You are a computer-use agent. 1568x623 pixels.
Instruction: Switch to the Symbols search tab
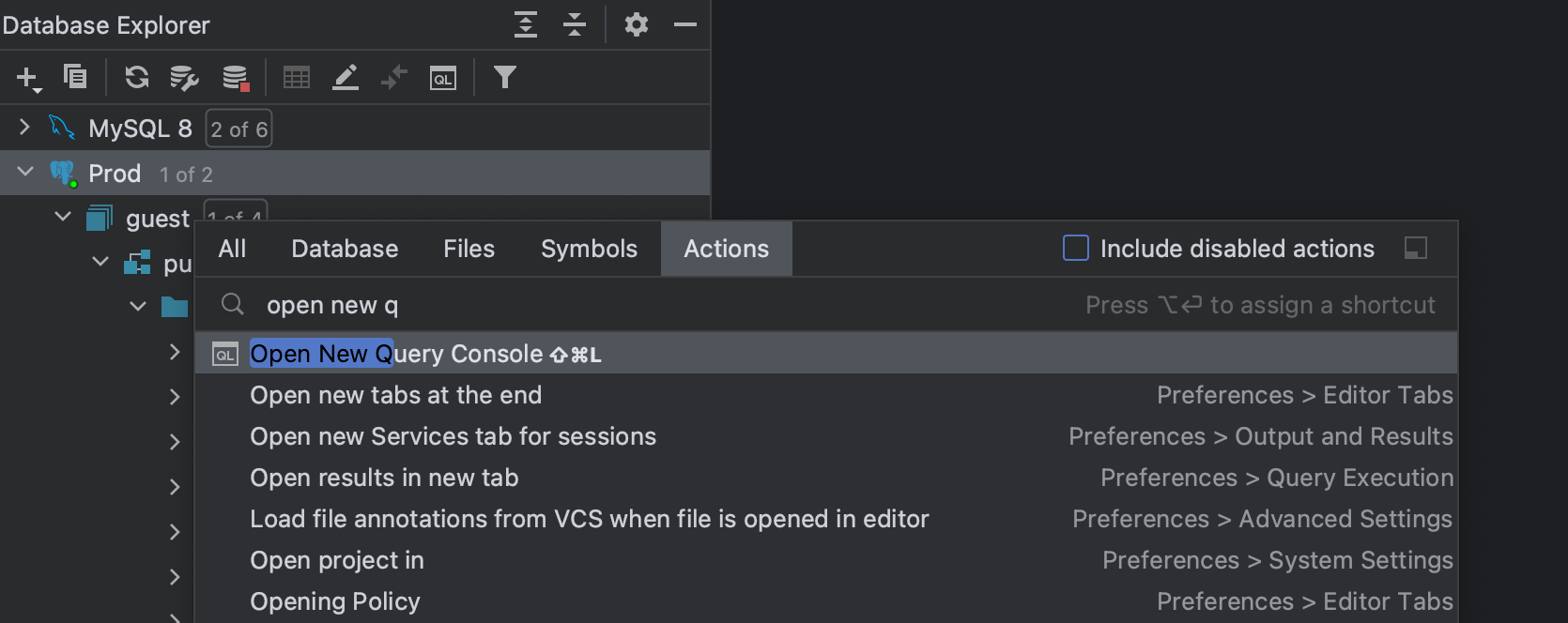(589, 249)
